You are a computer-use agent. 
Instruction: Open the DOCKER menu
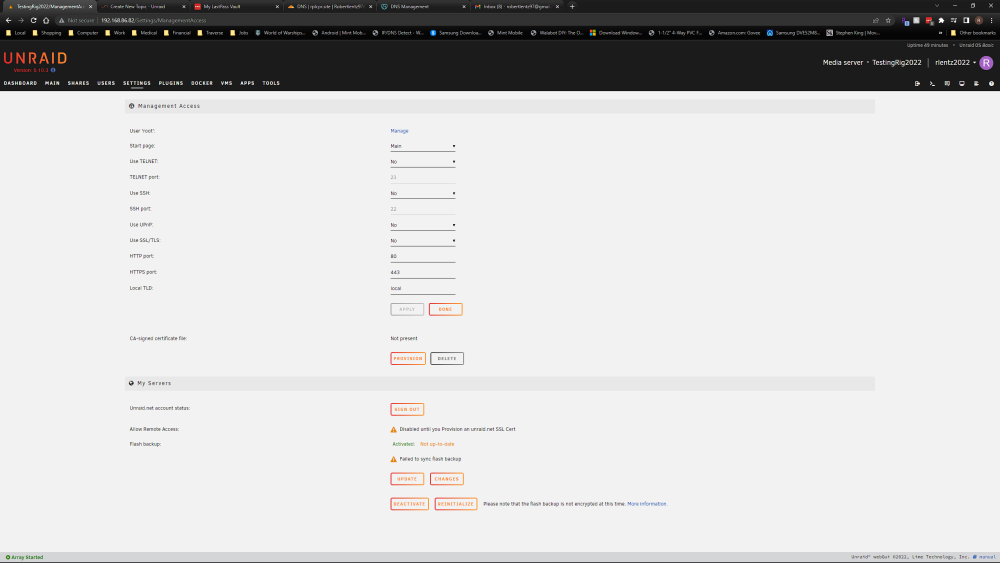point(202,83)
